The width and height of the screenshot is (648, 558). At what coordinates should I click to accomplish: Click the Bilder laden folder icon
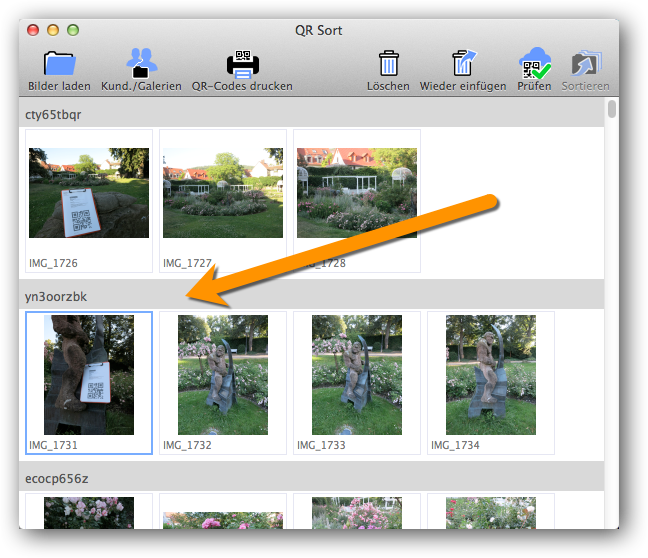pos(60,64)
